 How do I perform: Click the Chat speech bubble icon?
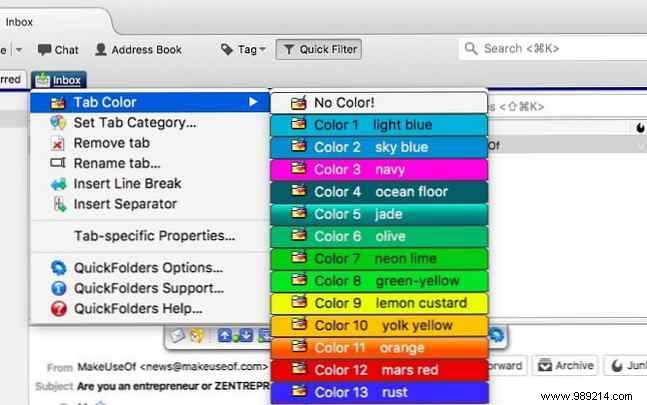[44, 50]
